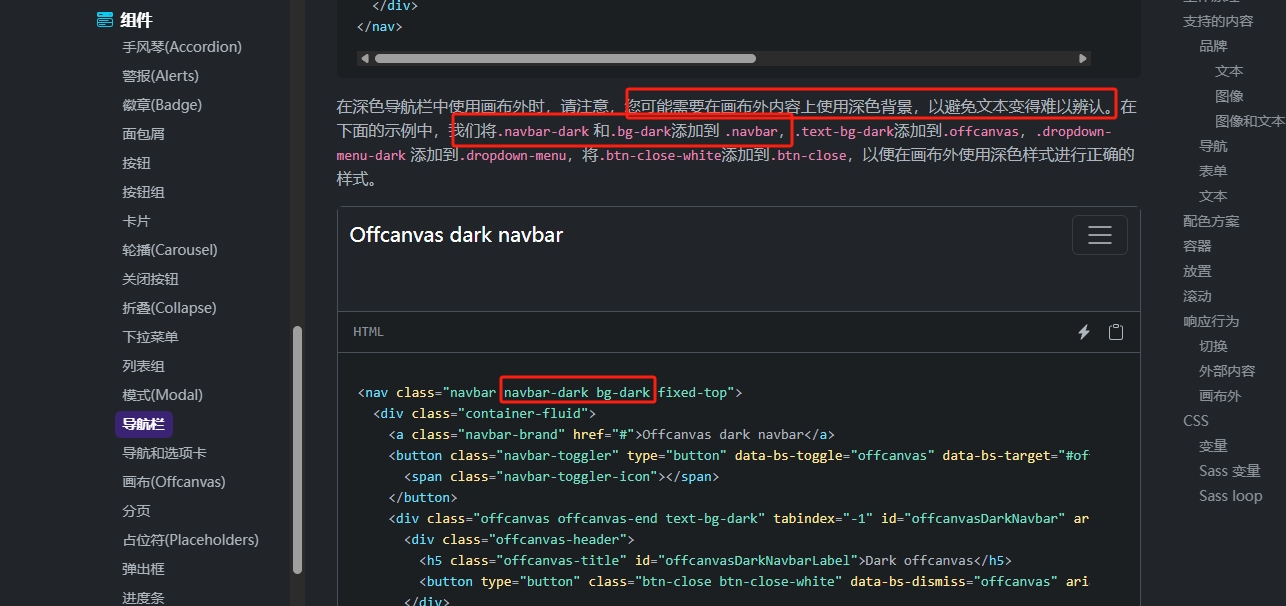1286x606 pixels.
Task: Click the highlighted navbar-dark bg-dark code
Action: coord(577,391)
